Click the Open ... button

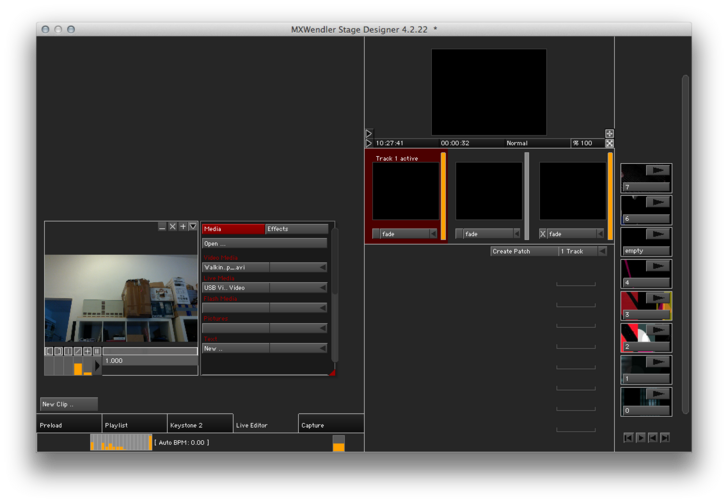[x=265, y=243]
